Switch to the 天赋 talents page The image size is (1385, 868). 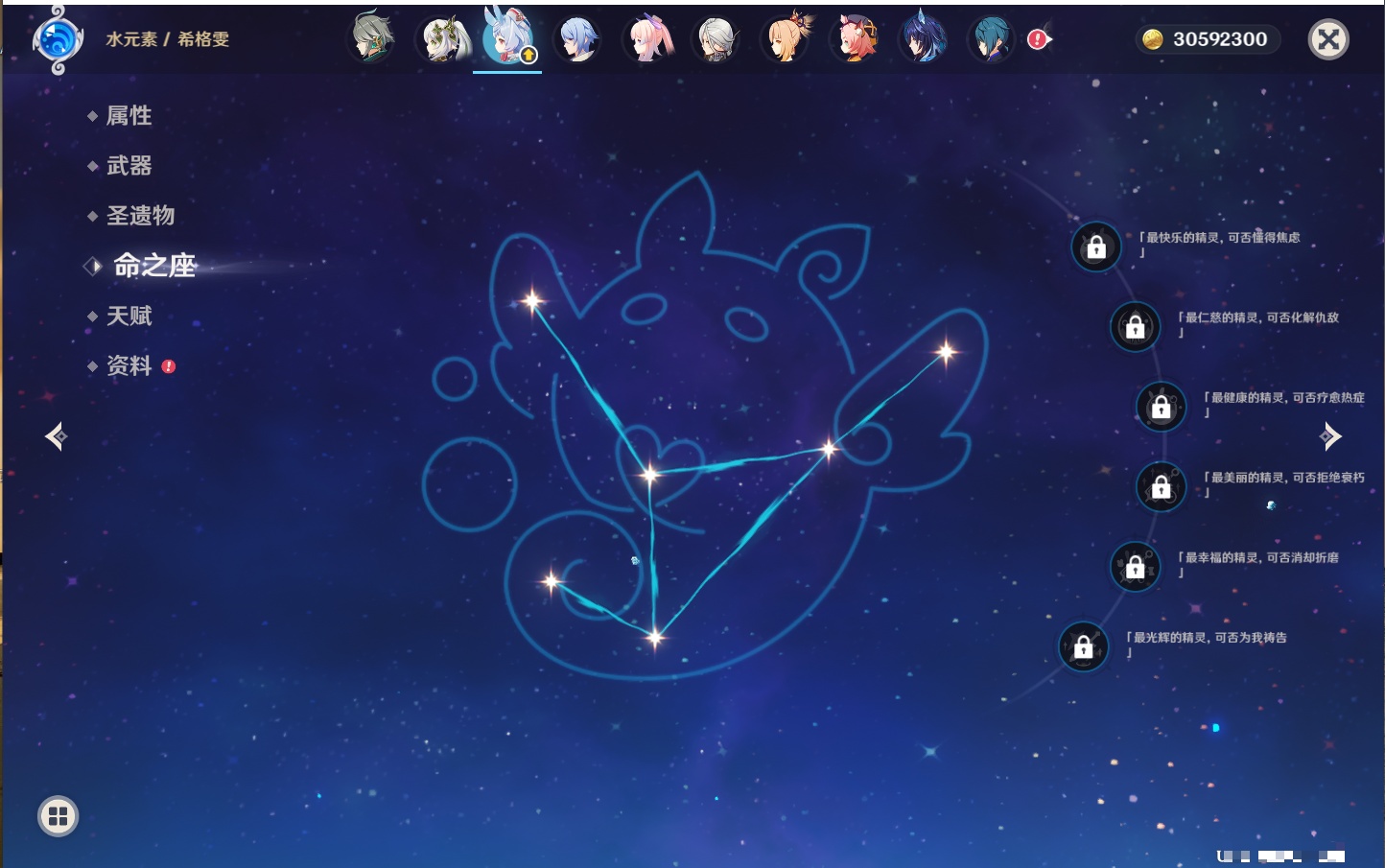pyautogui.click(x=129, y=316)
